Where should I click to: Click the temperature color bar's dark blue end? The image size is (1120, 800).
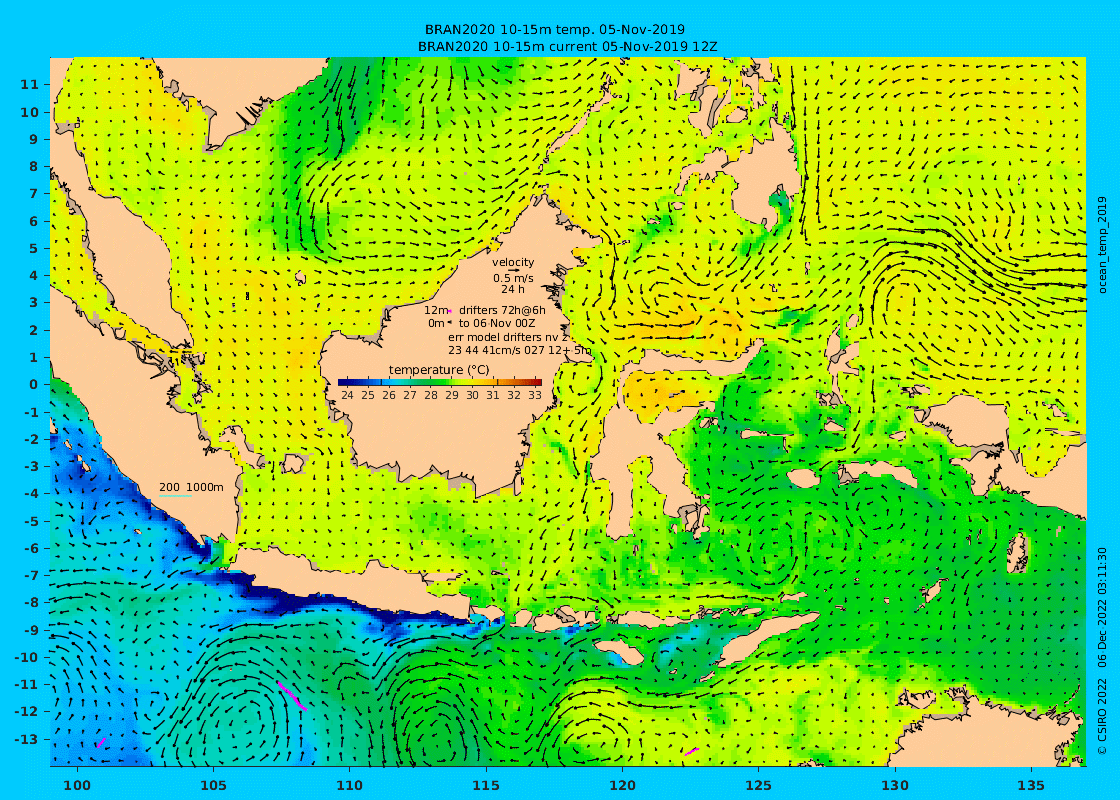(x=344, y=382)
